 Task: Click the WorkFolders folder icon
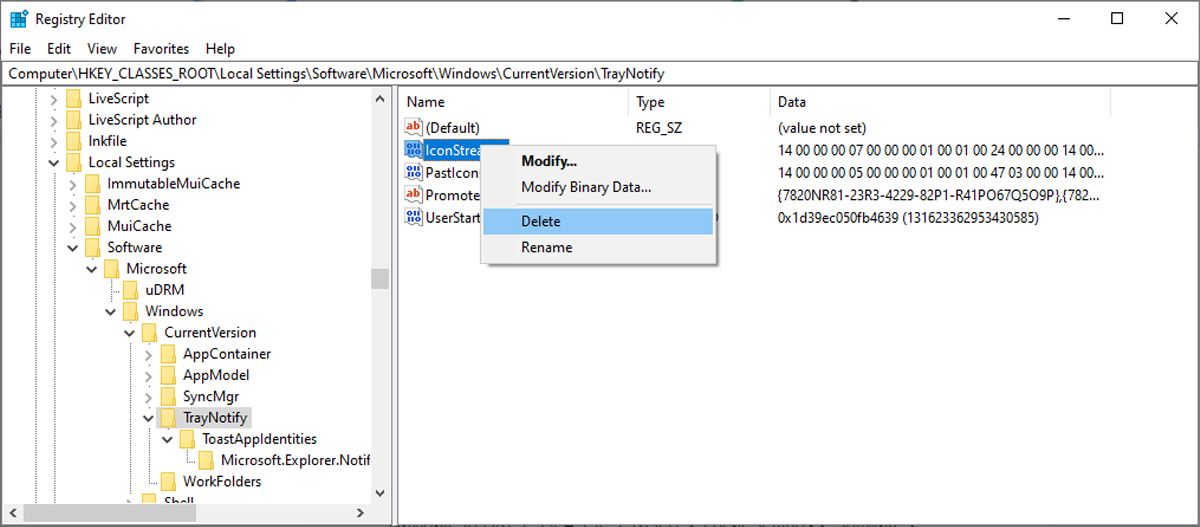(x=168, y=481)
